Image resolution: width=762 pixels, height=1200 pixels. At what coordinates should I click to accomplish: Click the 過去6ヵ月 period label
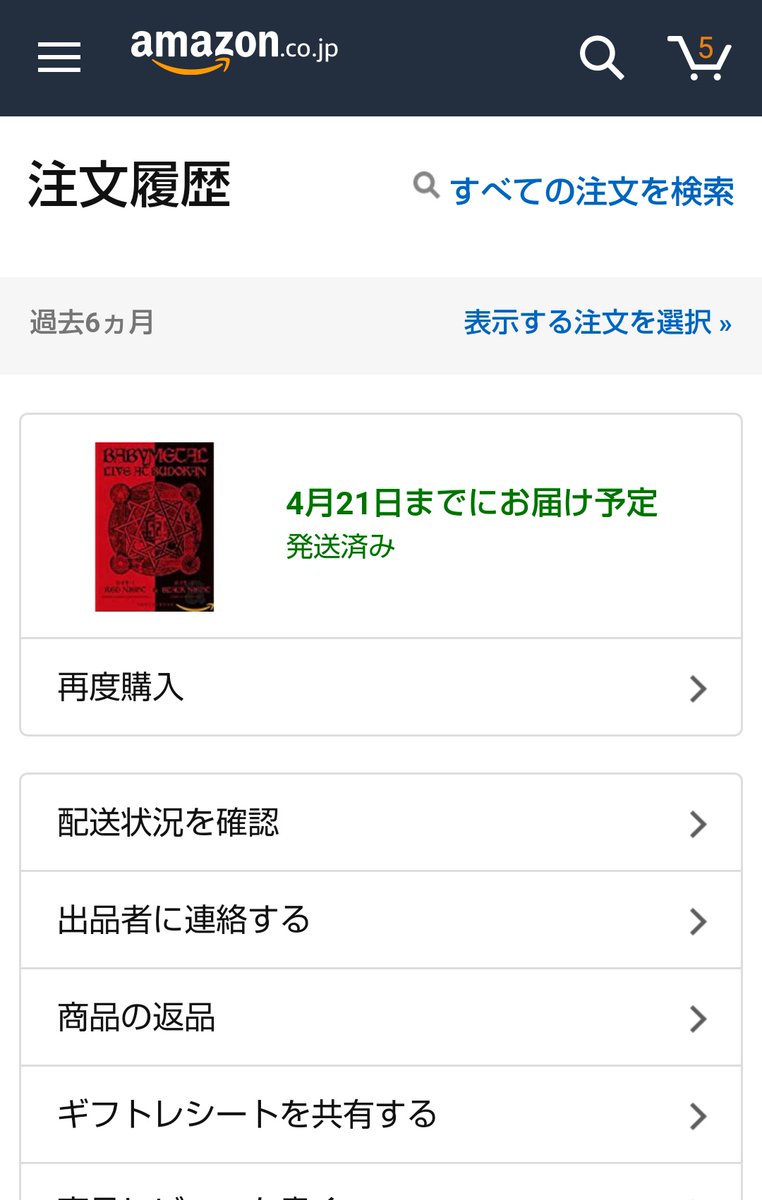pyautogui.click(x=92, y=322)
